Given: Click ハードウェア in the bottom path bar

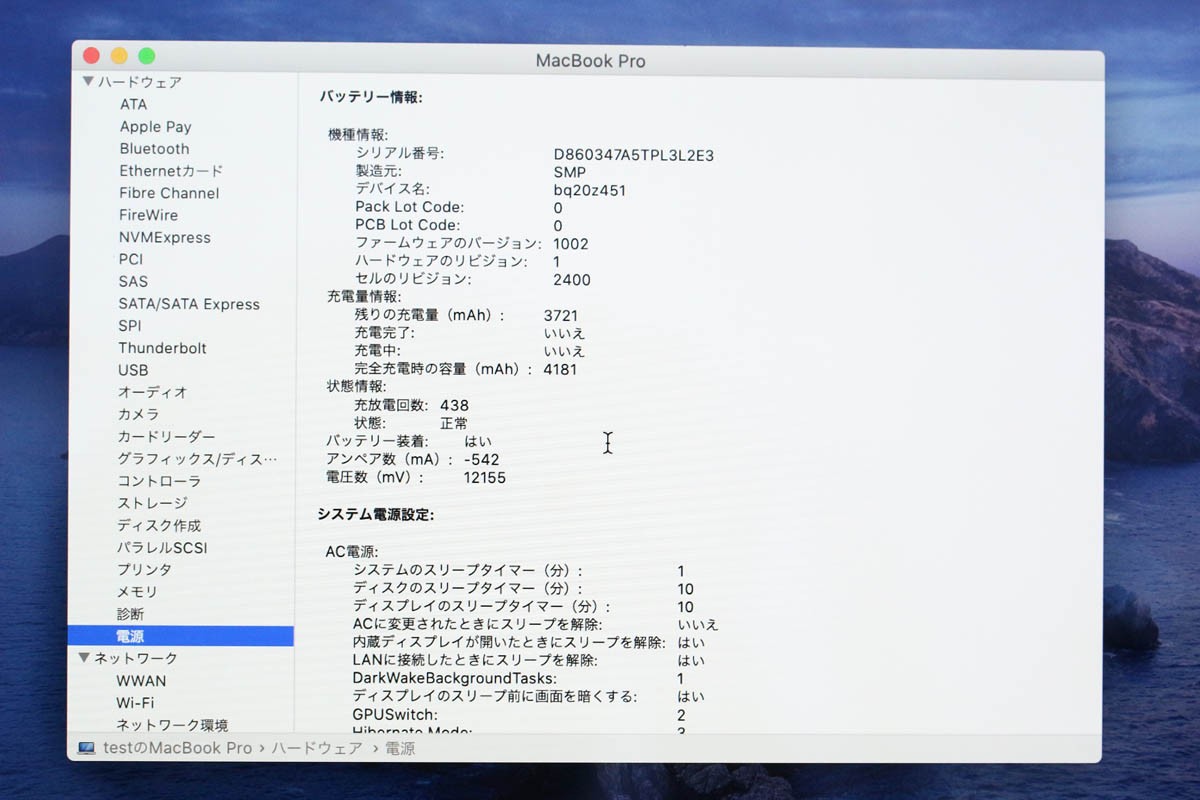Looking at the screenshot, I should [x=316, y=748].
